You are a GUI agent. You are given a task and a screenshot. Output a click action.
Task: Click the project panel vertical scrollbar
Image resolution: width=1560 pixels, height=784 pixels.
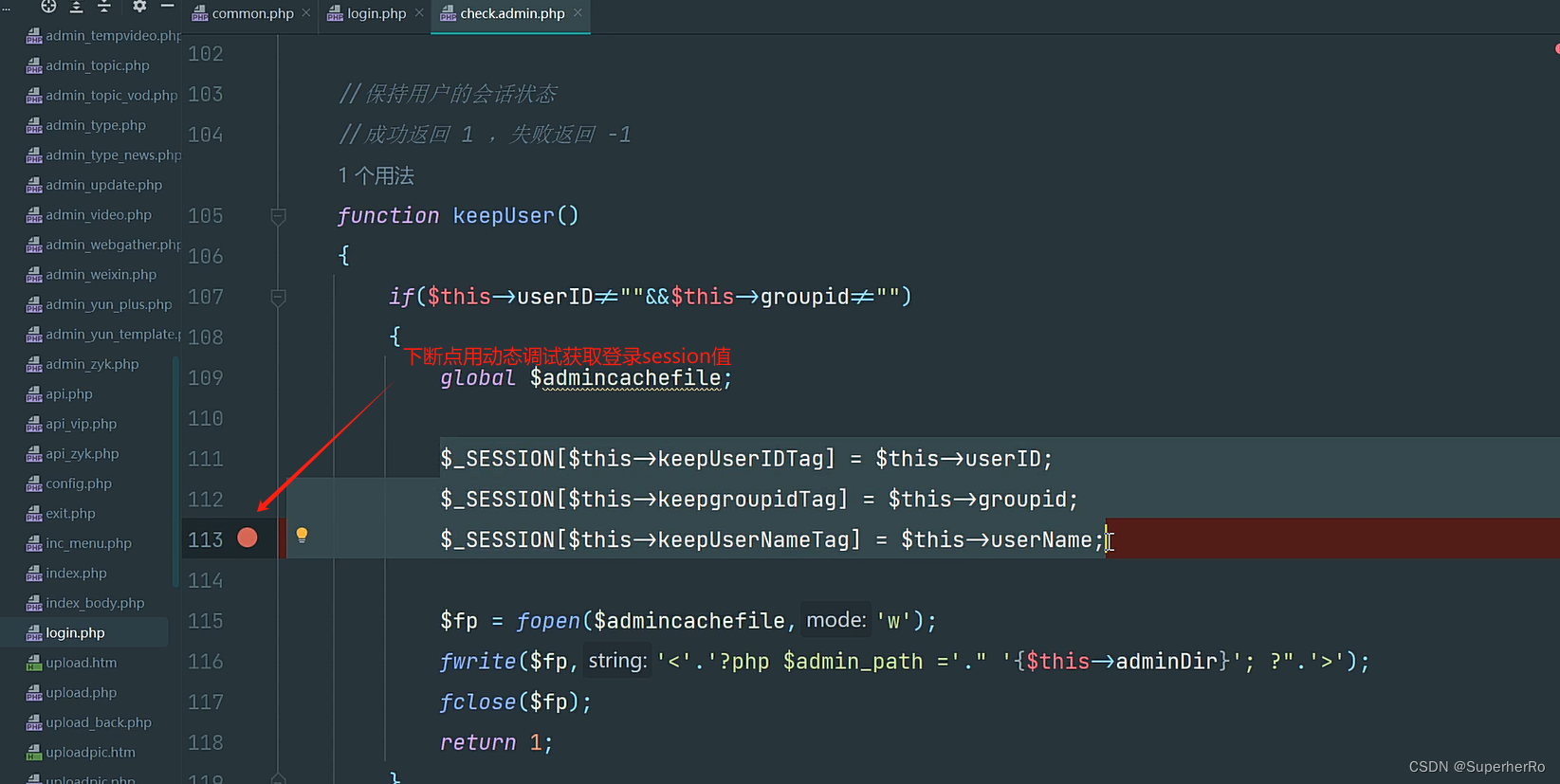pyautogui.click(x=175, y=471)
